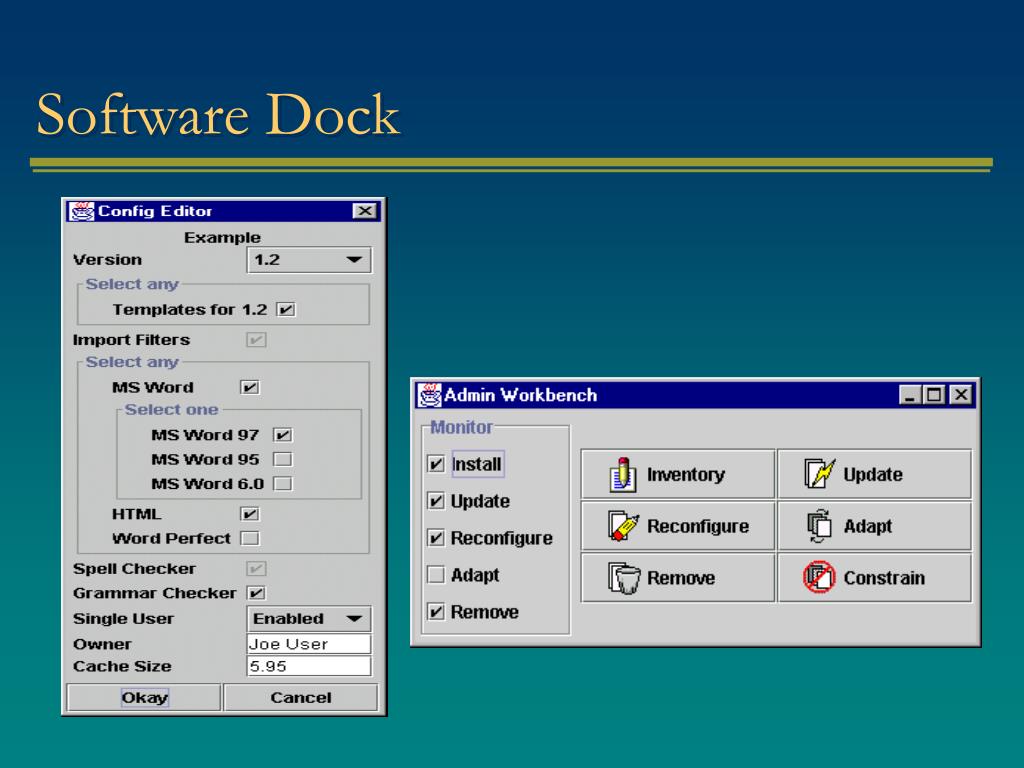Close the Admin Workbench window
Screen dimensions: 1024x768
(x=961, y=395)
